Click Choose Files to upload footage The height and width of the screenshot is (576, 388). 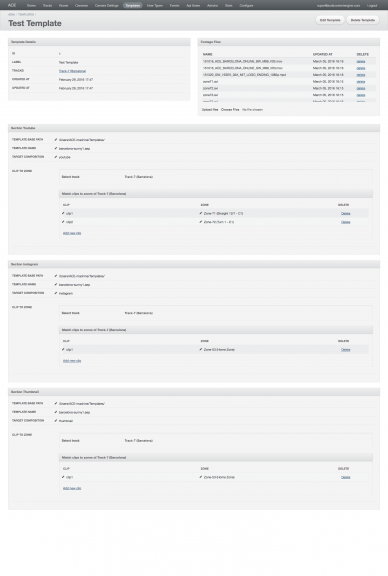(x=230, y=109)
